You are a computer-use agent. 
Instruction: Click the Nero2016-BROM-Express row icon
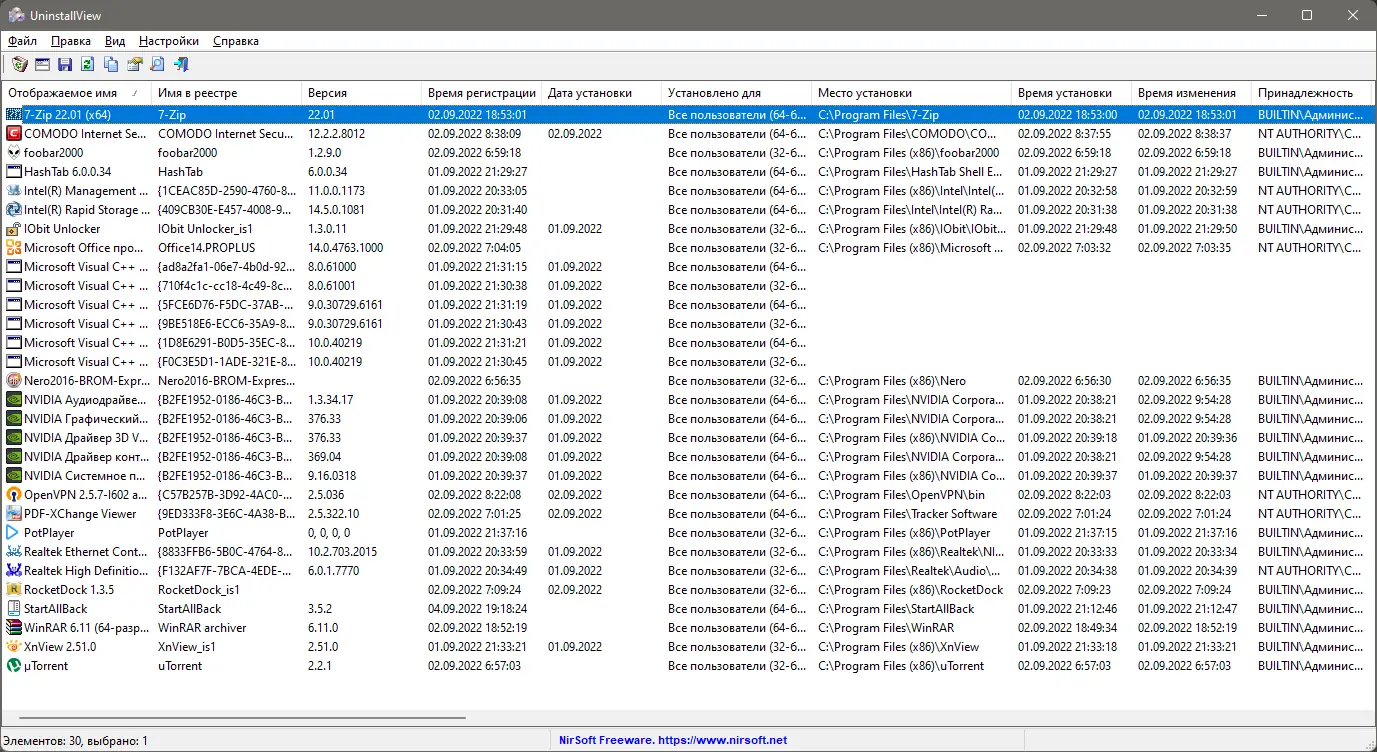[14, 381]
